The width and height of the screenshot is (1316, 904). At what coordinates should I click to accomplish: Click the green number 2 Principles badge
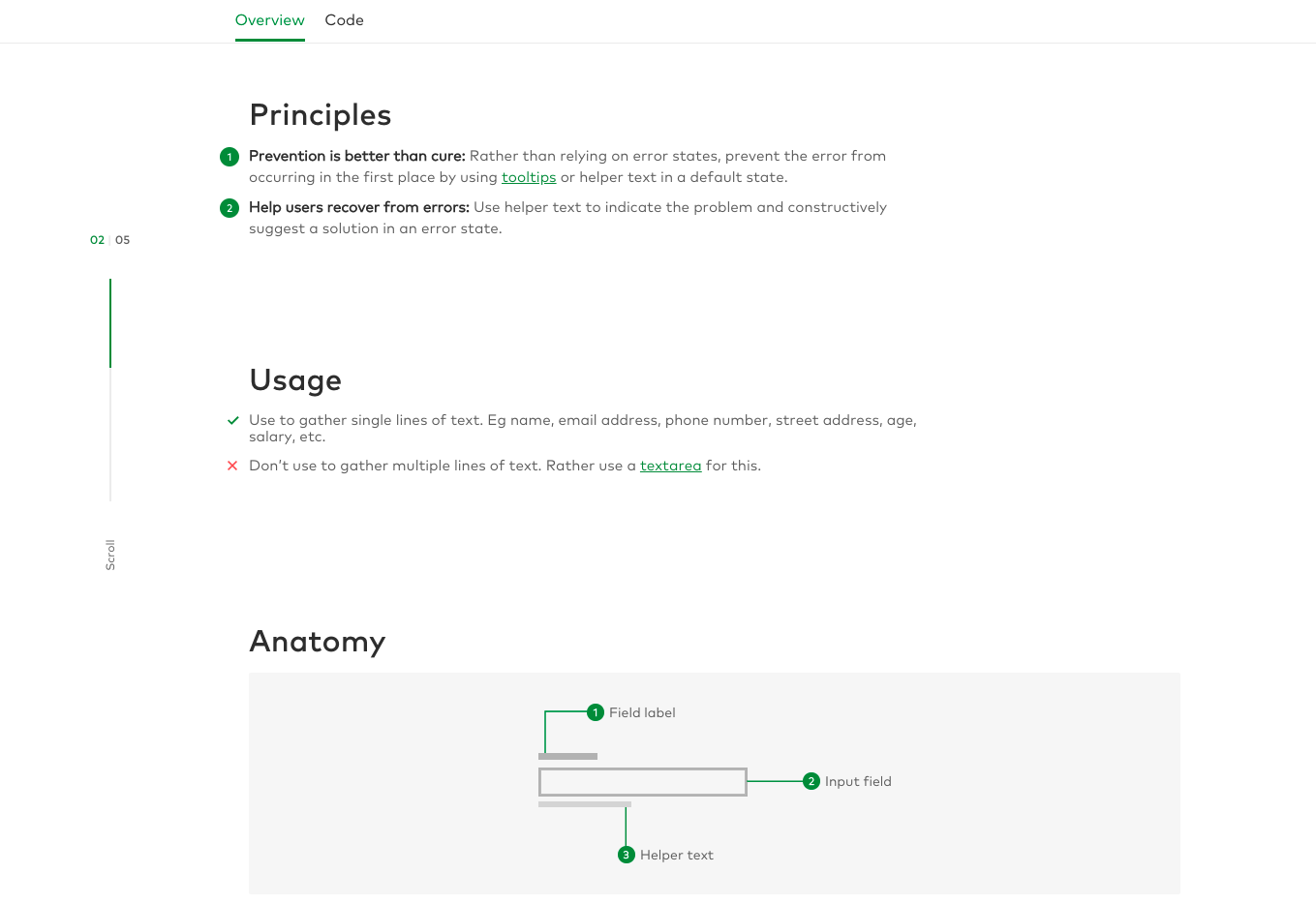(x=230, y=208)
